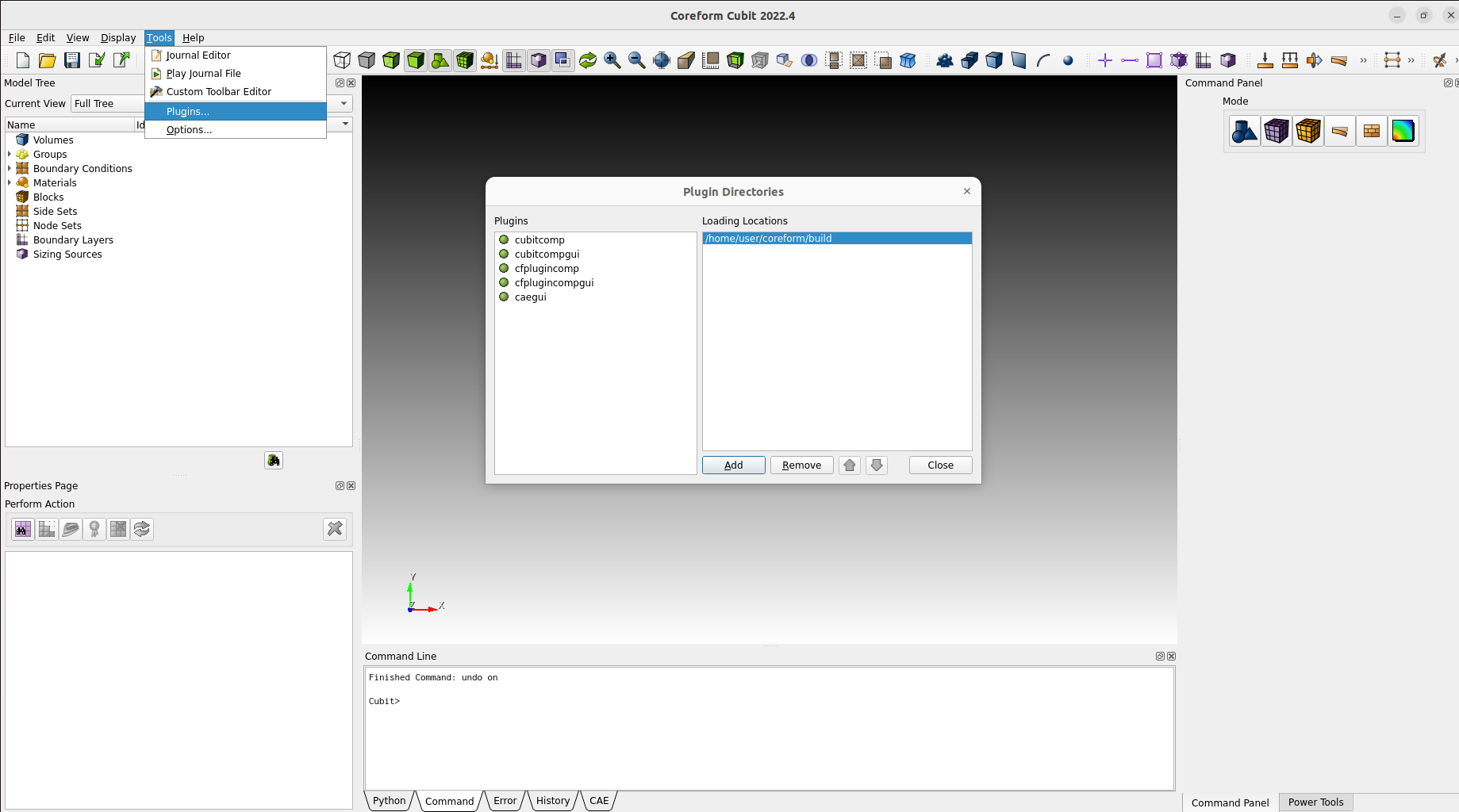Open the Help menu

pos(193,37)
